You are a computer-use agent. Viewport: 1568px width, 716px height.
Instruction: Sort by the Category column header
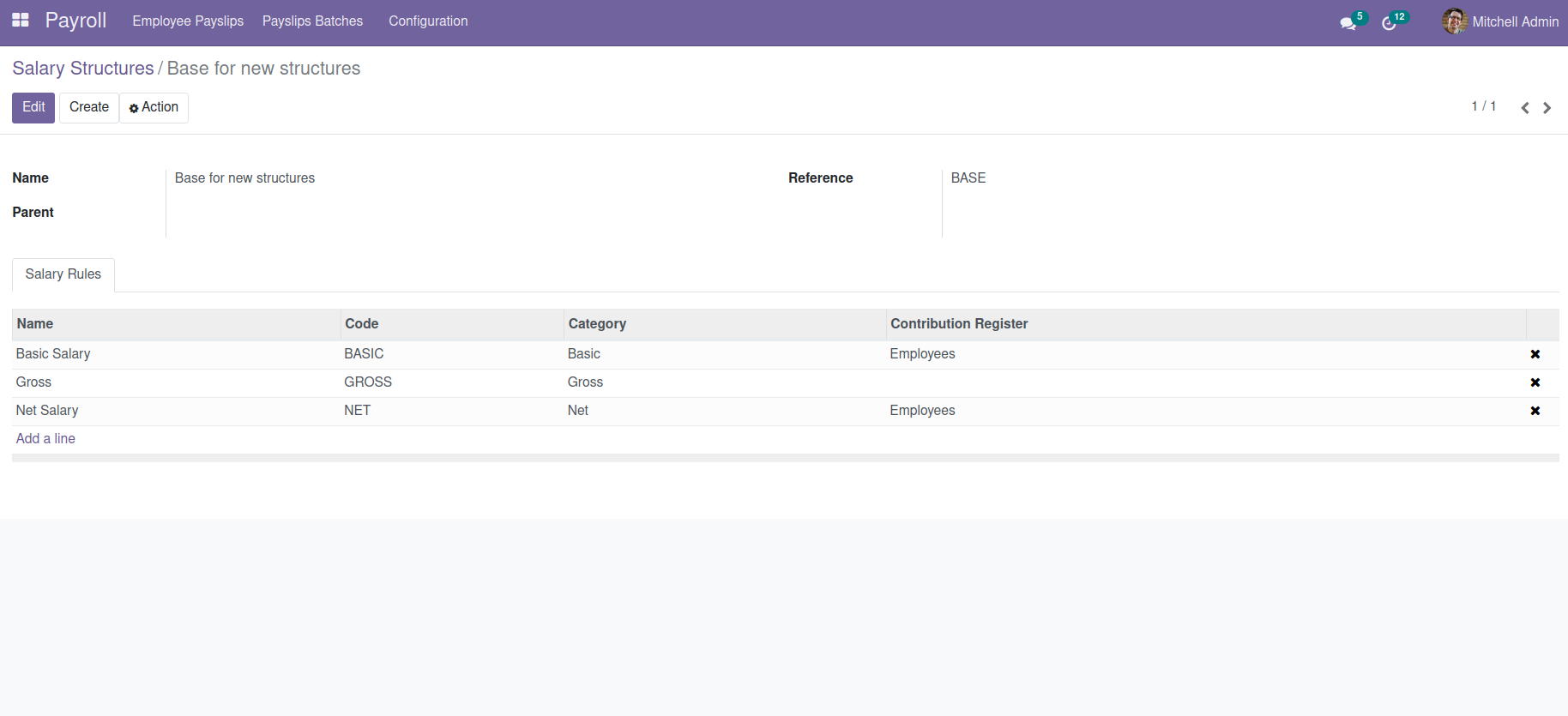725,324
